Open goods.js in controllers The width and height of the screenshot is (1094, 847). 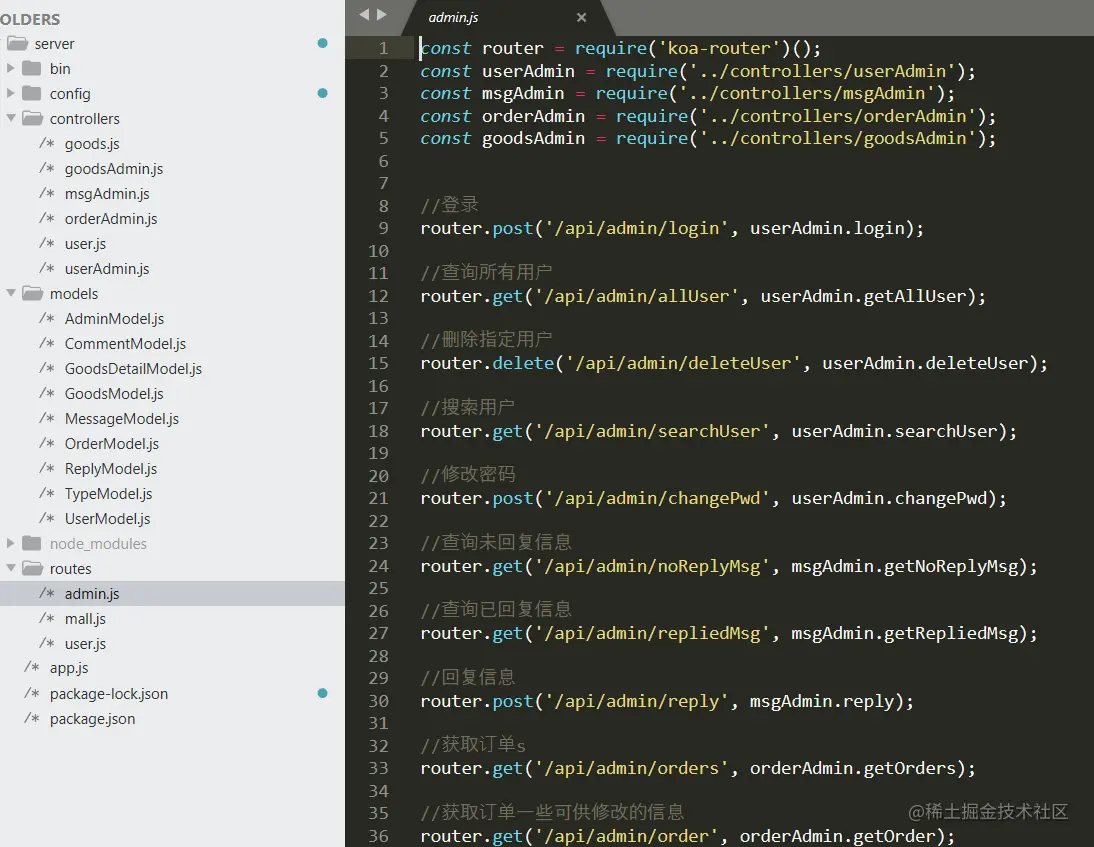(x=92, y=144)
